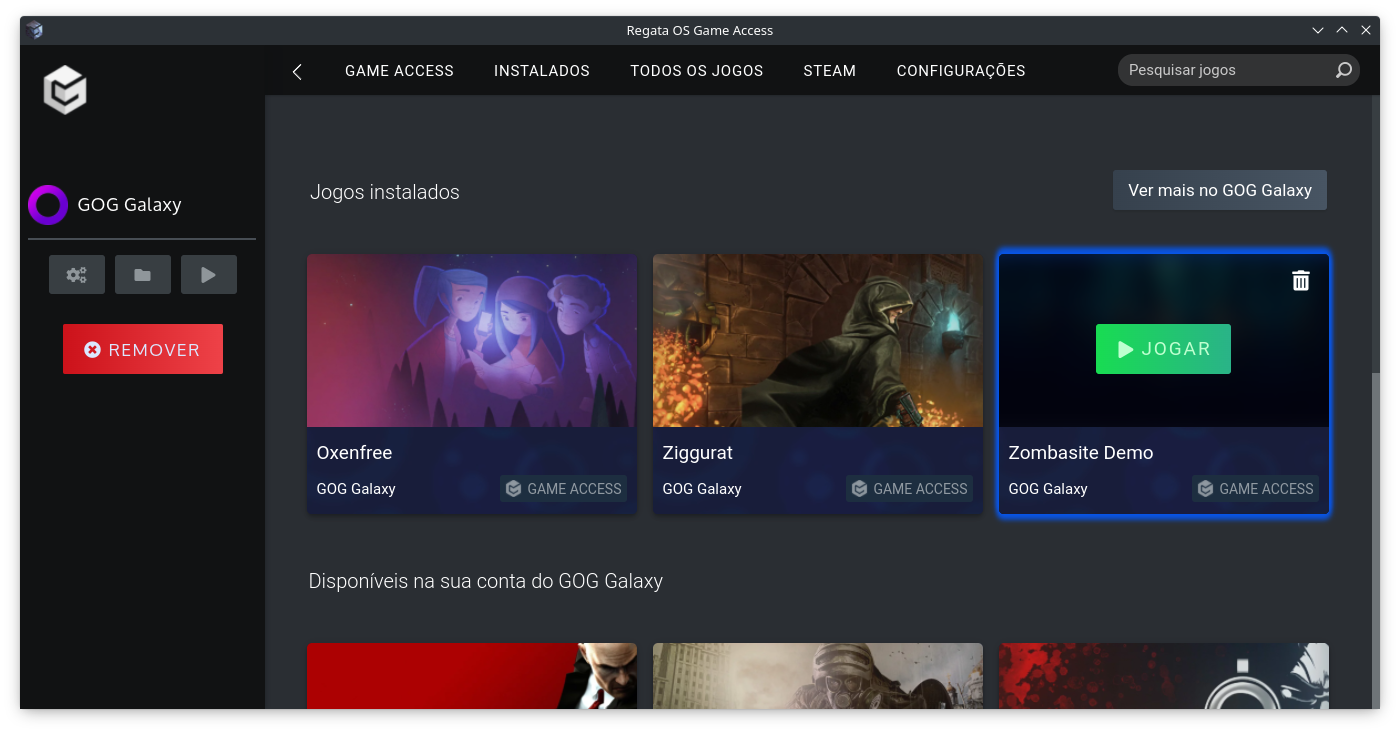Open the GOG Galaxy folder button
The height and width of the screenshot is (733, 1400).
143,275
